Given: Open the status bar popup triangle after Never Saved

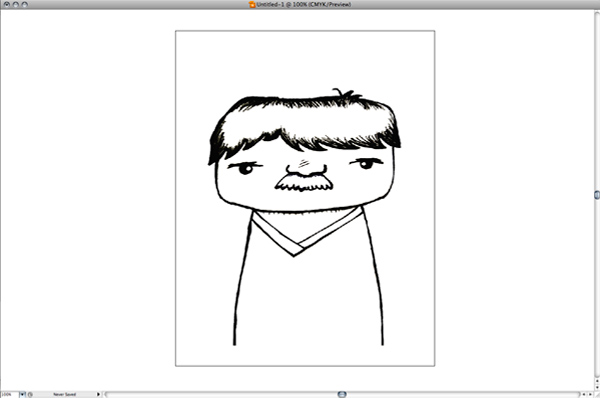Looking at the screenshot, I should pyautogui.click(x=98, y=394).
